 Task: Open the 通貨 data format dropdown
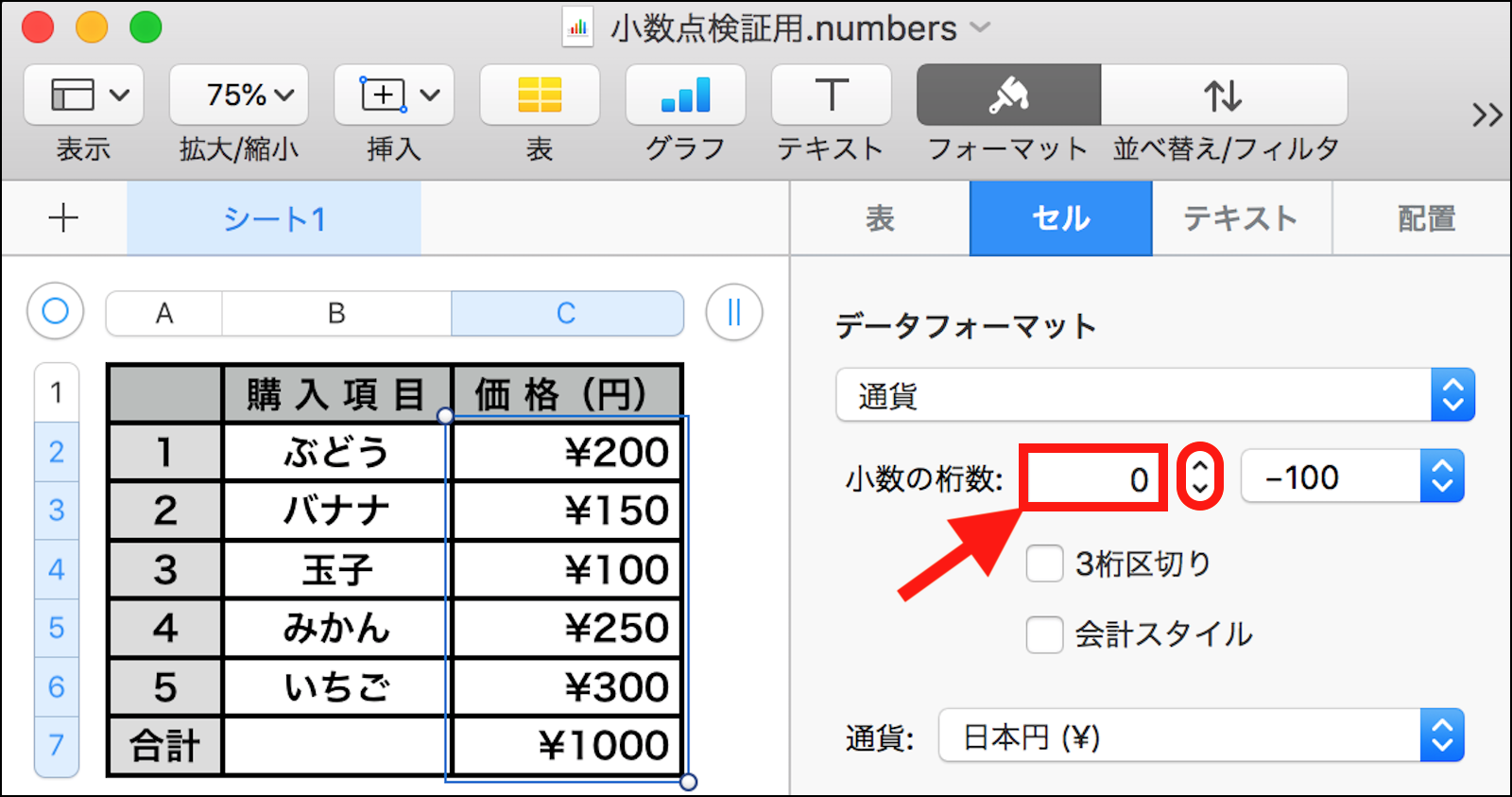pos(1155,395)
